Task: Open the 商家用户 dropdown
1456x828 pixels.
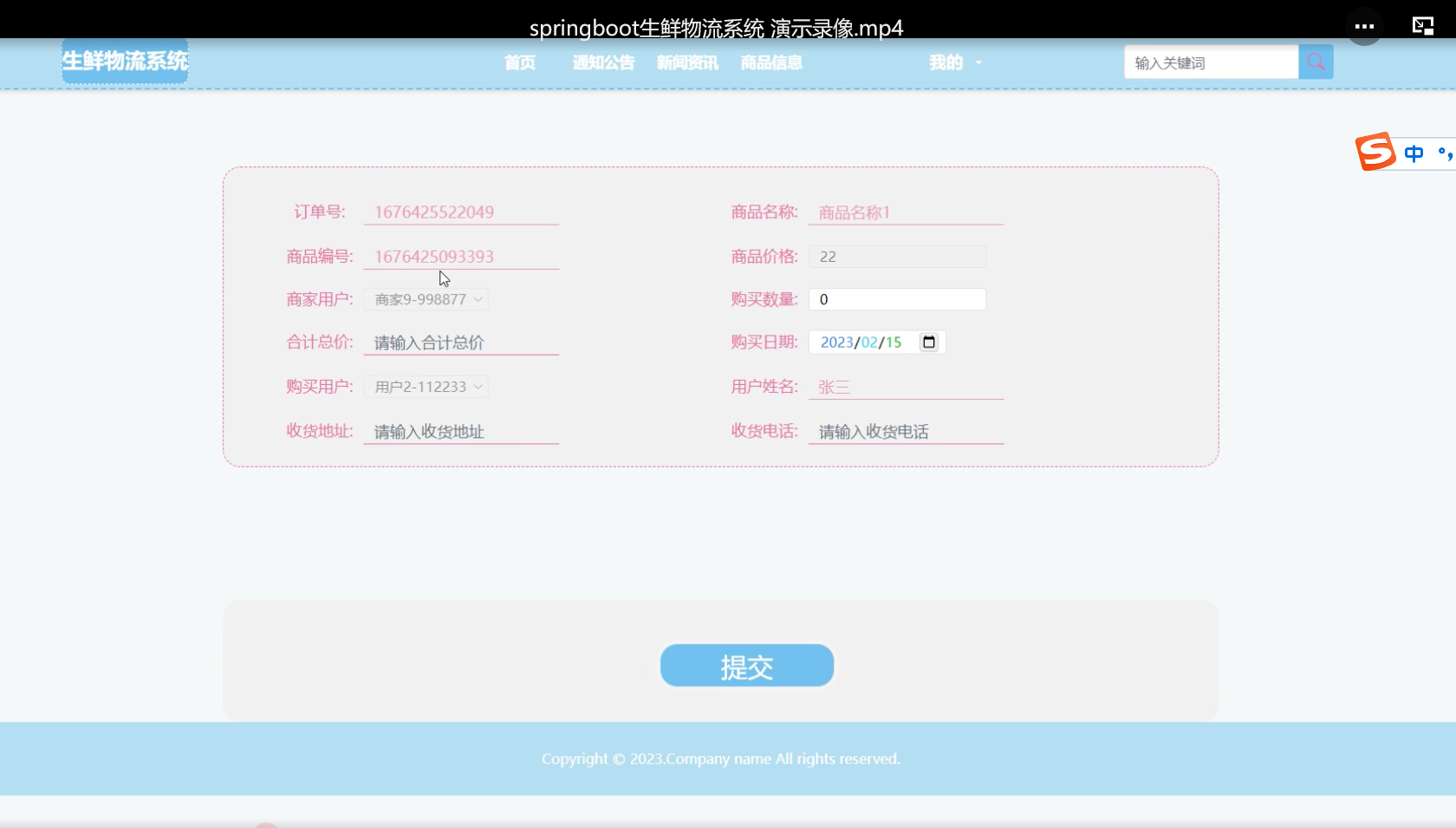Action: (426, 299)
